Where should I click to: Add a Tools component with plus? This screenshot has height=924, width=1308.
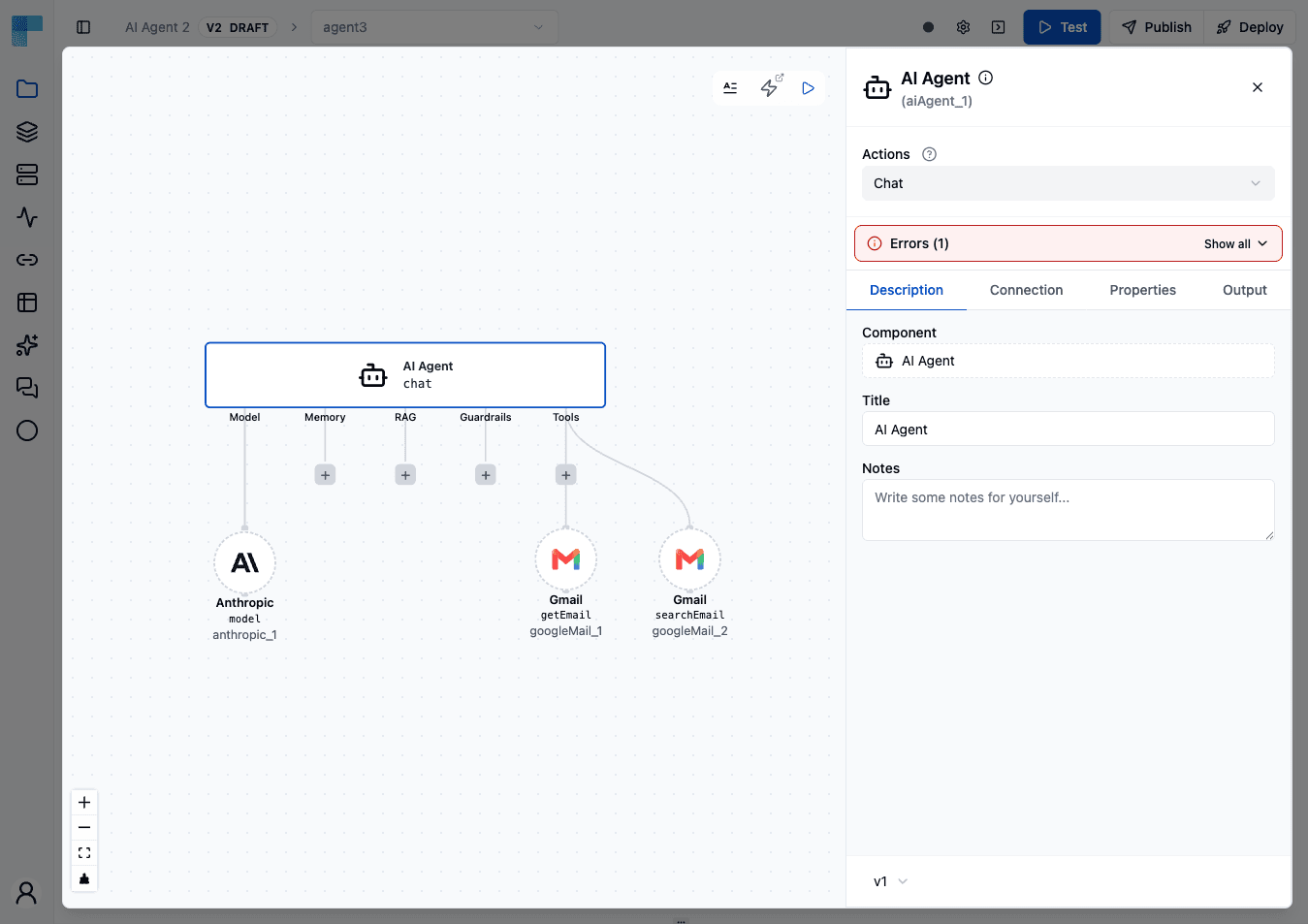point(566,475)
